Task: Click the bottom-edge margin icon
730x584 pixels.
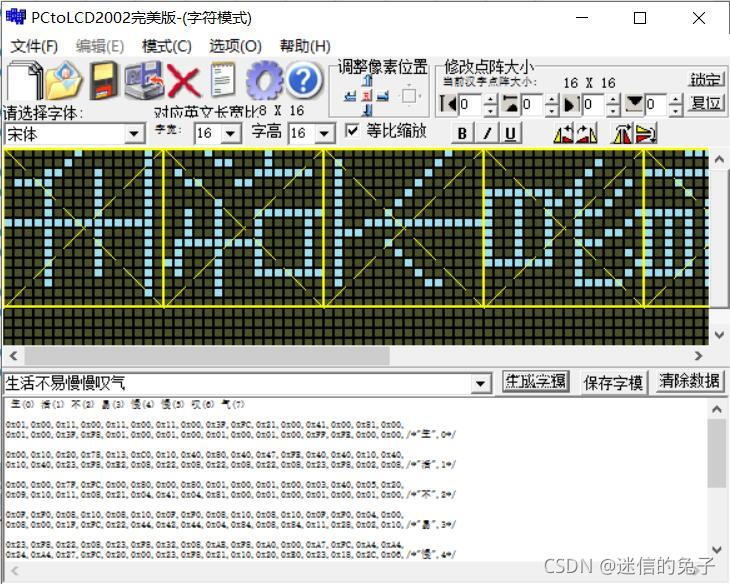Action: click(x=634, y=104)
